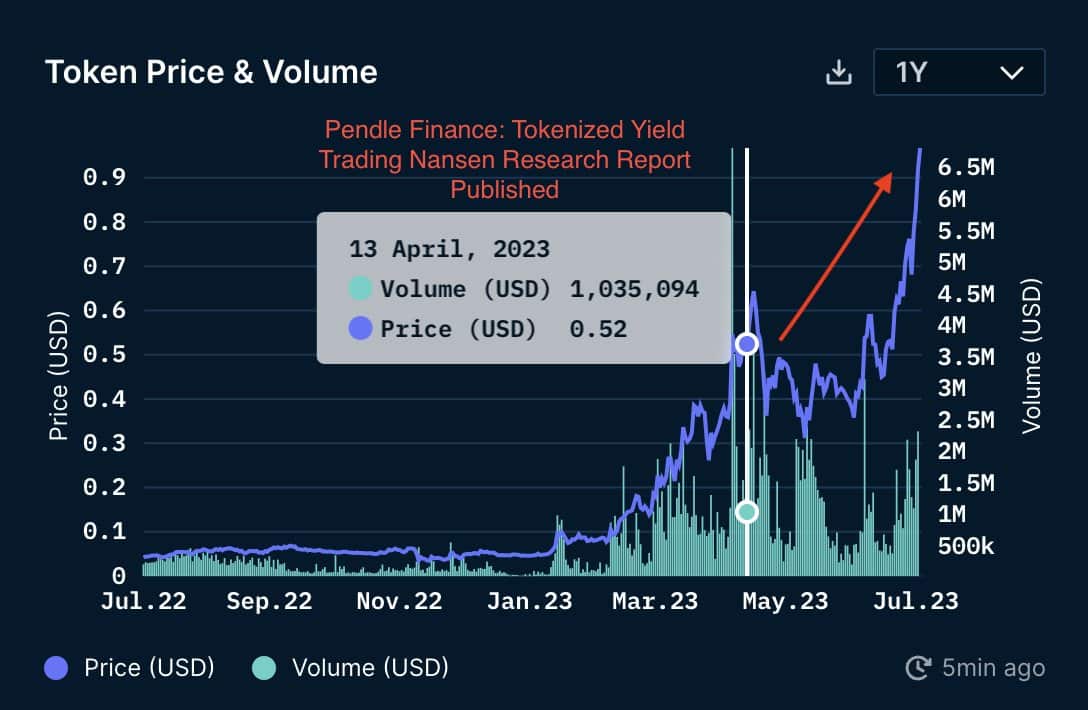
Task: Click the Jul.22 x-axis label
Action: tap(144, 601)
